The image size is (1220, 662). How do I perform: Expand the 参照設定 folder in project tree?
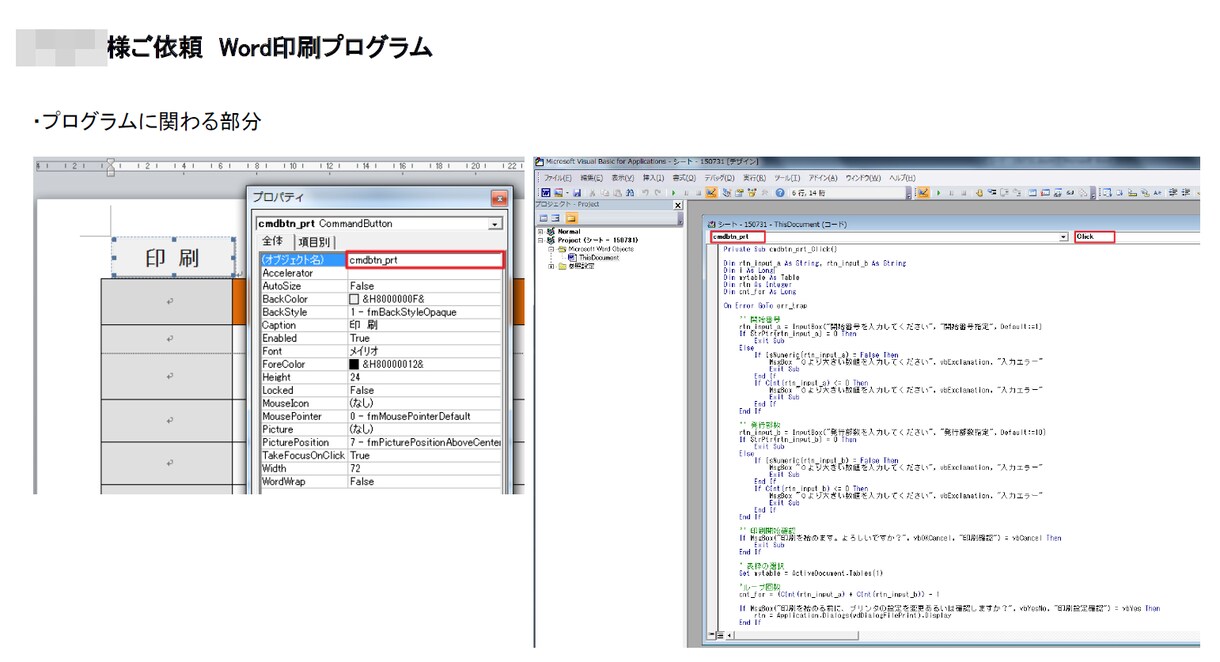pyautogui.click(x=551, y=266)
